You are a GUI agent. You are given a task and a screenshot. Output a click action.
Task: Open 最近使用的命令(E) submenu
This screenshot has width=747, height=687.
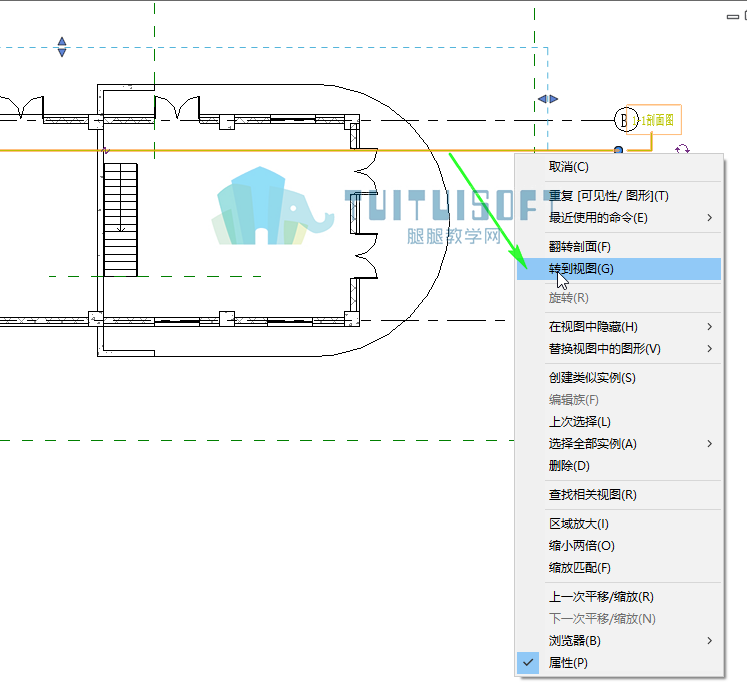pos(618,218)
